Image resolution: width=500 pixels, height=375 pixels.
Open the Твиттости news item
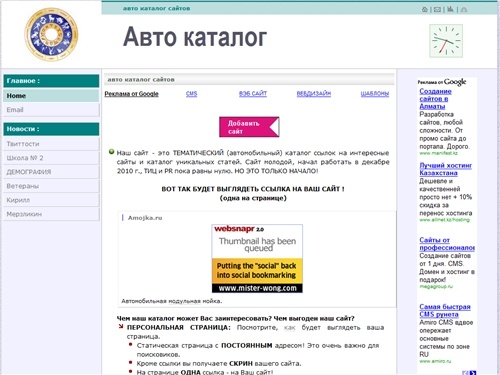[51, 144]
